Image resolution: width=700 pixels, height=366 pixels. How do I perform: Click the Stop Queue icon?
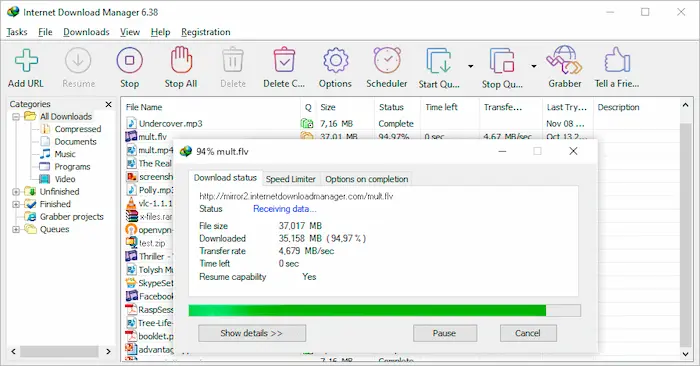[502, 61]
